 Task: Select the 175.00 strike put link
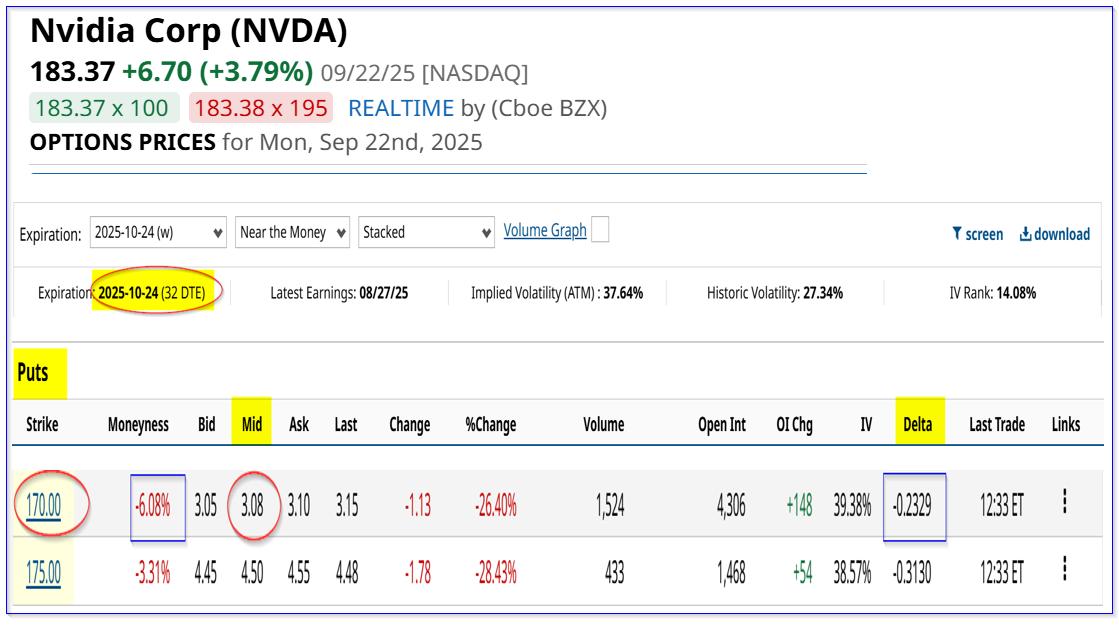pyautogui.click(x=44, y=573)
